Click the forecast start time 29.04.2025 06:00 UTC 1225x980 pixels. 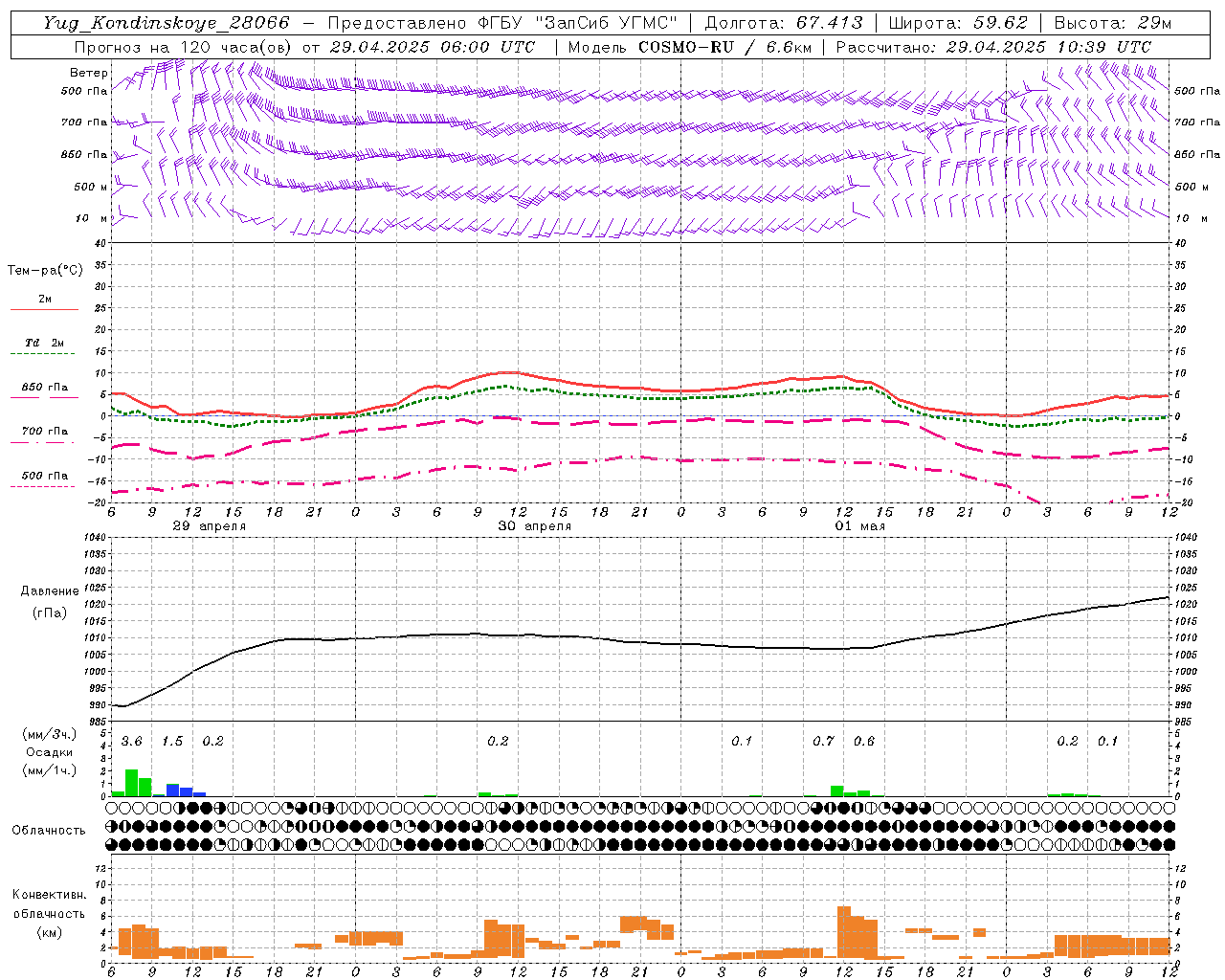point(432,47)
